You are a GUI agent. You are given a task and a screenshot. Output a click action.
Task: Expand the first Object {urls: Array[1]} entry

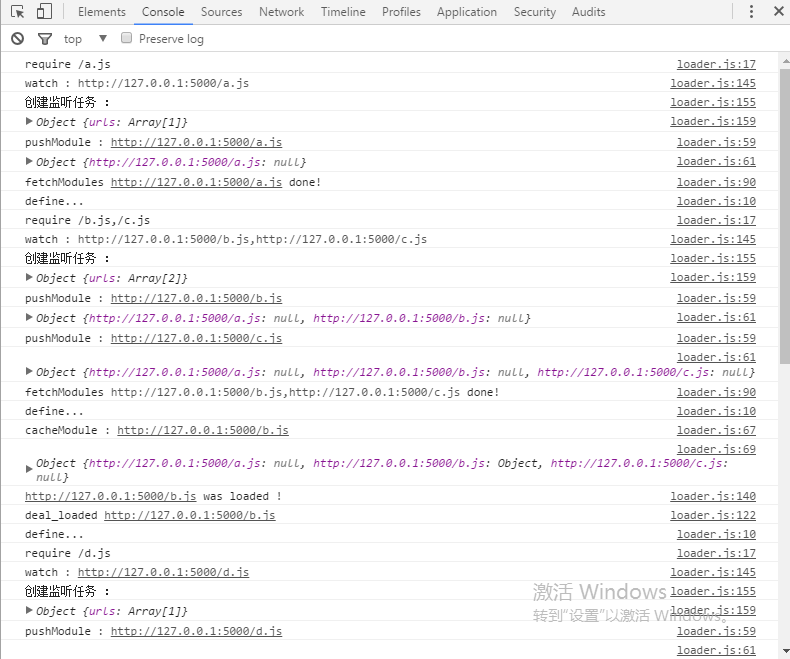29,121
